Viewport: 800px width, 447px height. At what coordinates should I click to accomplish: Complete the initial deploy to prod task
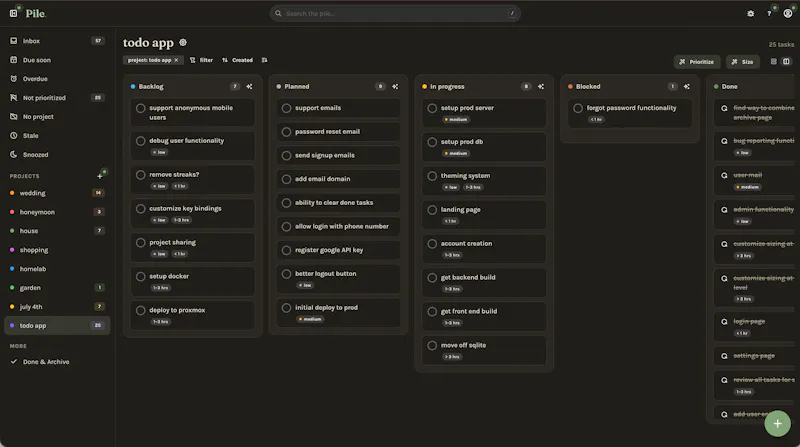[x=286, y=308]
